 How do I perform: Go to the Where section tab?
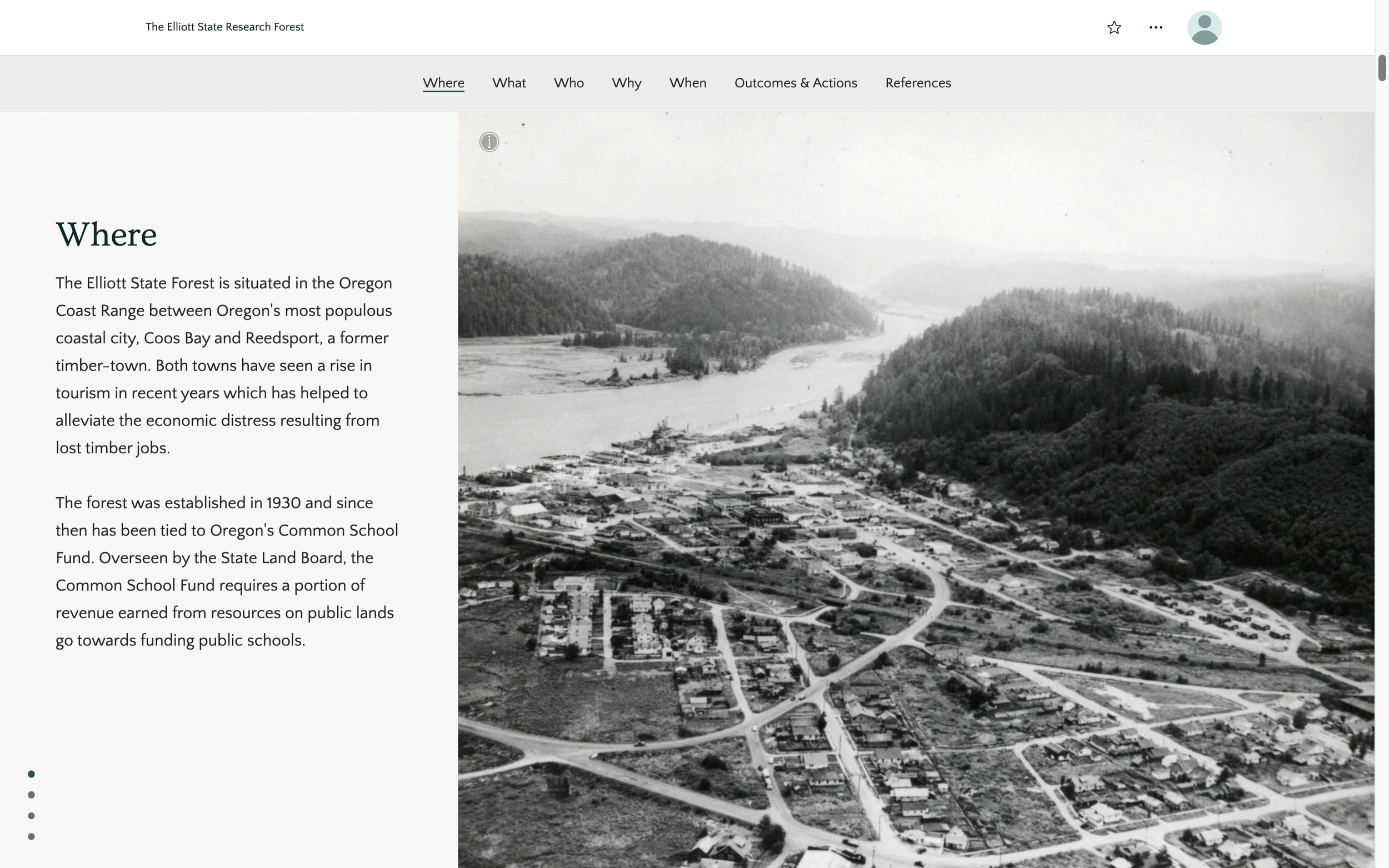443,83
